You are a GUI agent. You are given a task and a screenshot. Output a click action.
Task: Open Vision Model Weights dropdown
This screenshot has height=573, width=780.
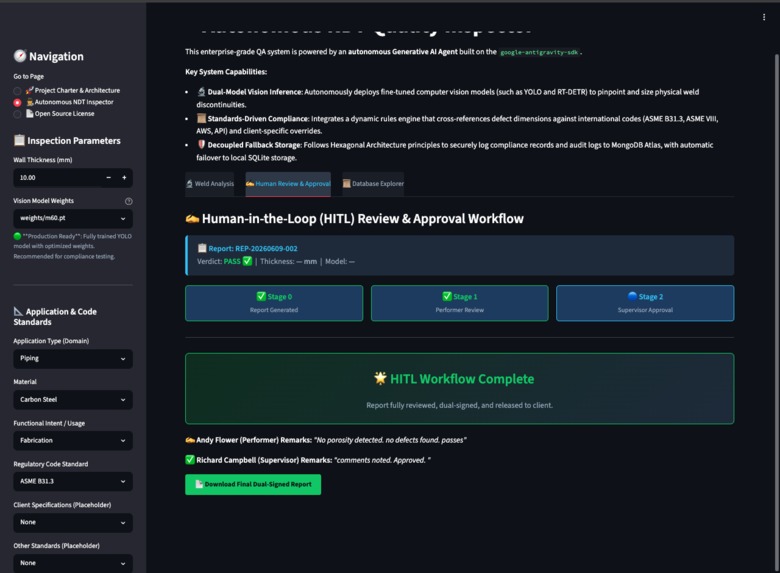pos(73,218)
